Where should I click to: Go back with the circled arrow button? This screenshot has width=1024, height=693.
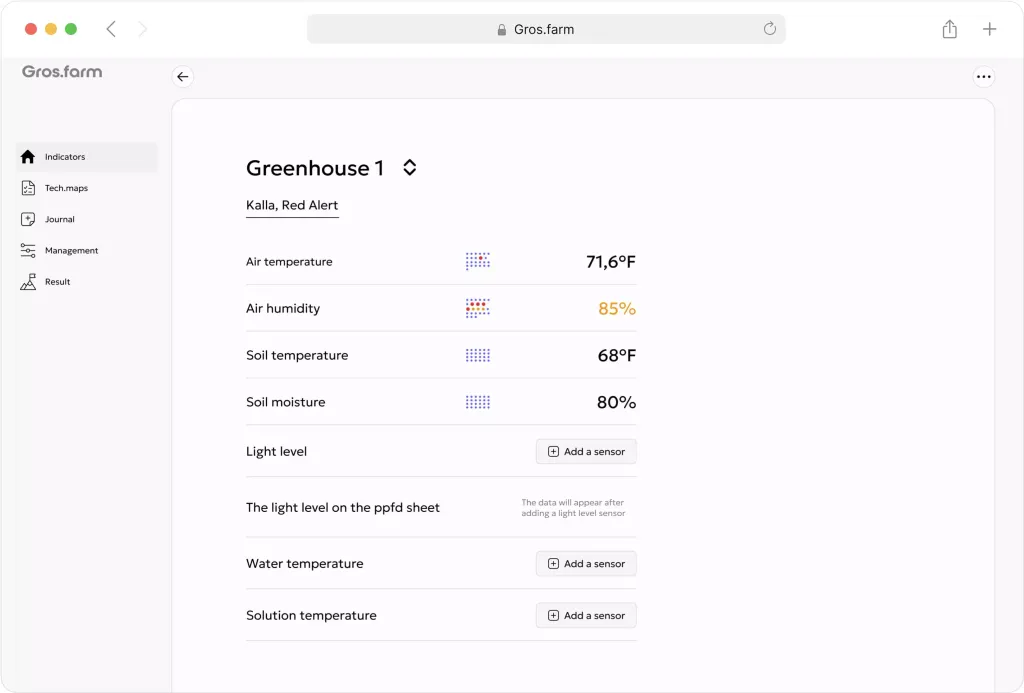[x=183, y=76]
